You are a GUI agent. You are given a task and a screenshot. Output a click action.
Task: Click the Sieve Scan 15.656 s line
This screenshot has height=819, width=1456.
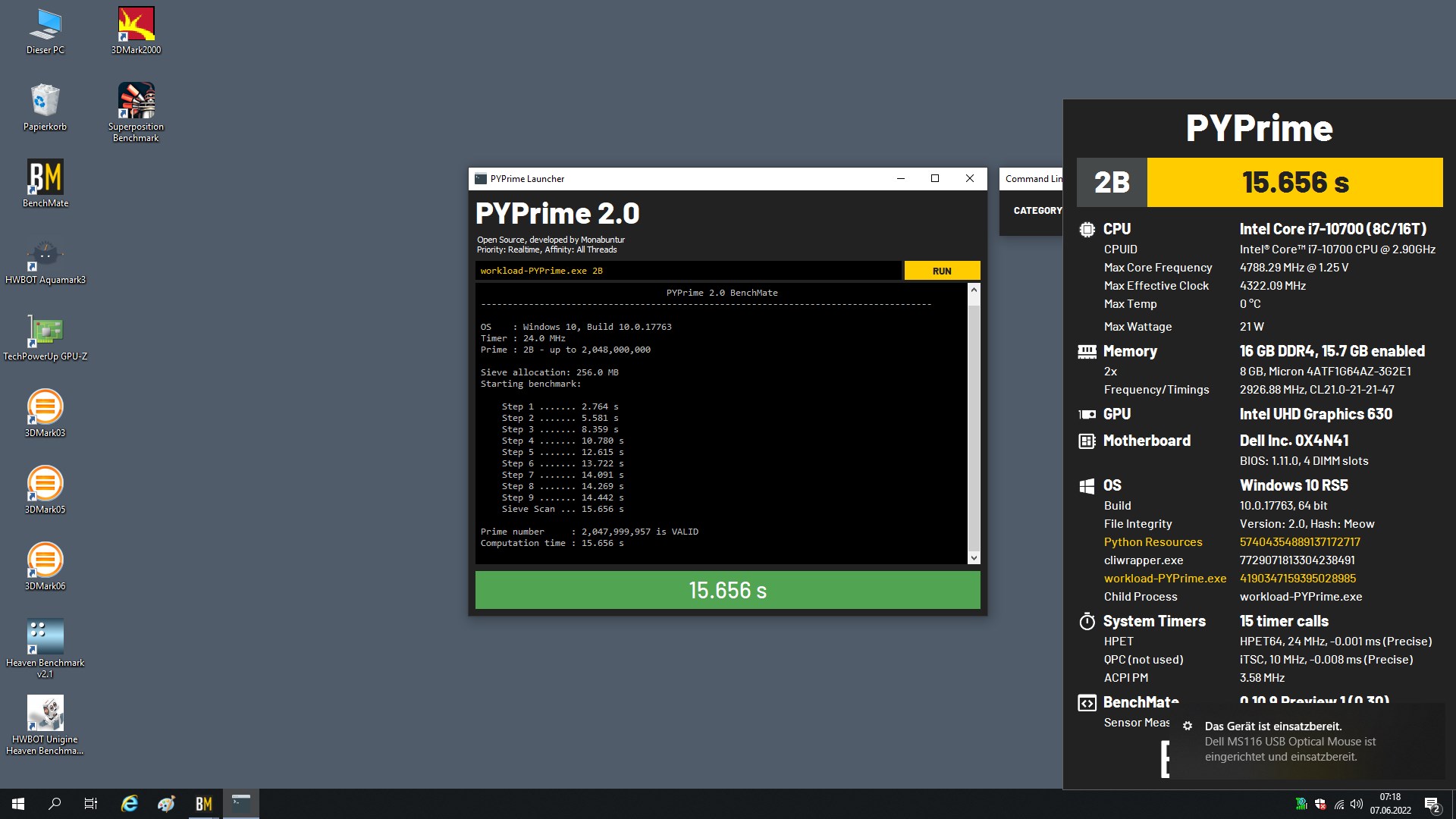click(x=563, y=509)
